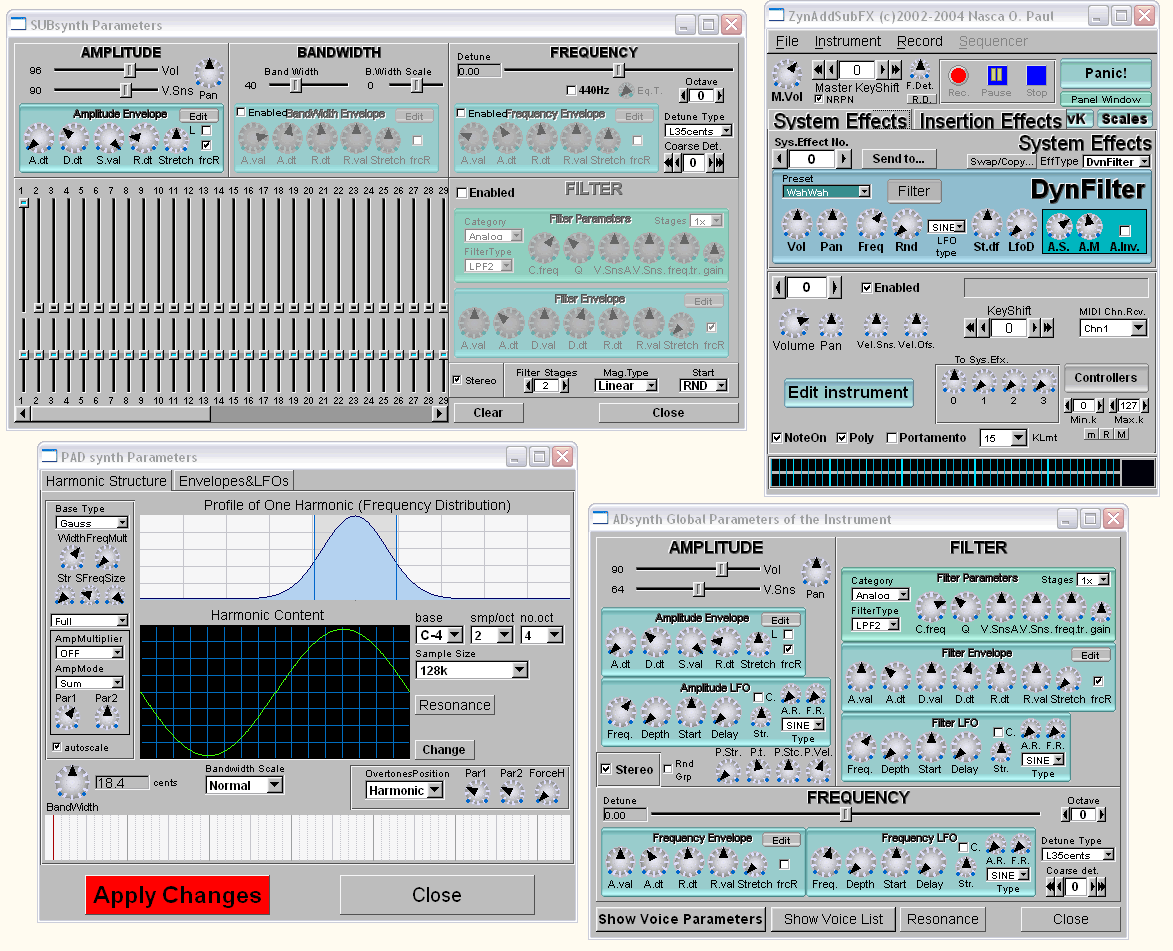Screen dimensions: 1173x951
Task: Click the red Apply Changes button
Action: pyautogui.click(x=177, y=895)
